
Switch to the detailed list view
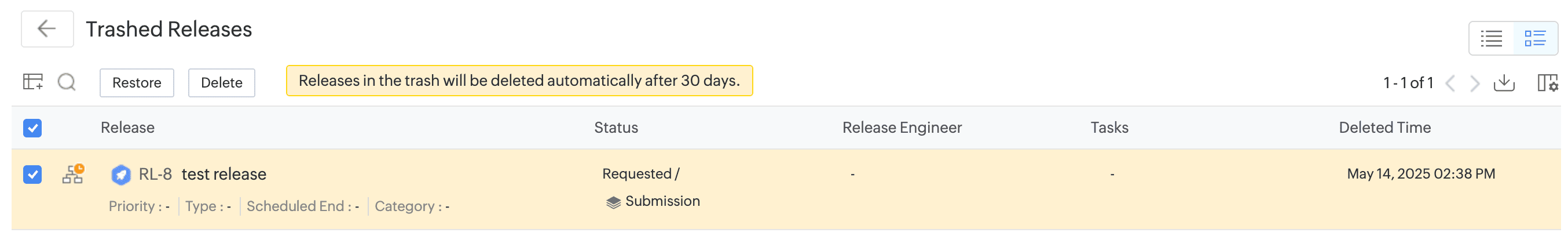pos(1534,39)
